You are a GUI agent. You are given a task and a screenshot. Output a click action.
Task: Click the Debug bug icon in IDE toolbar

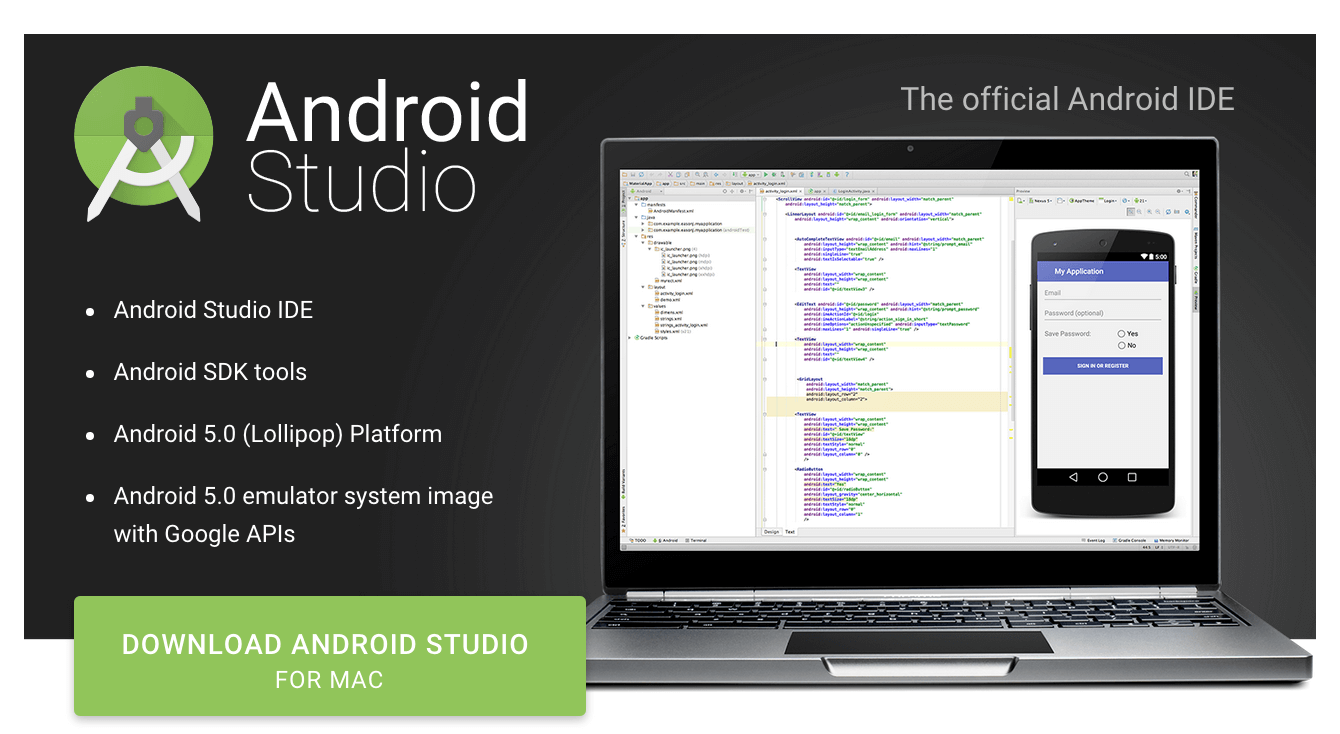click(x=774, y=175)
